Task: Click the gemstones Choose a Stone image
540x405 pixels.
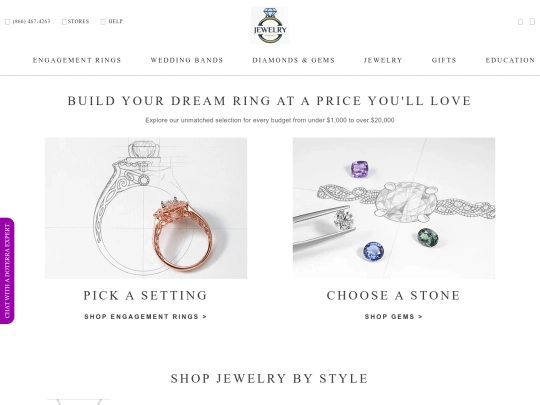Action: 394,208
